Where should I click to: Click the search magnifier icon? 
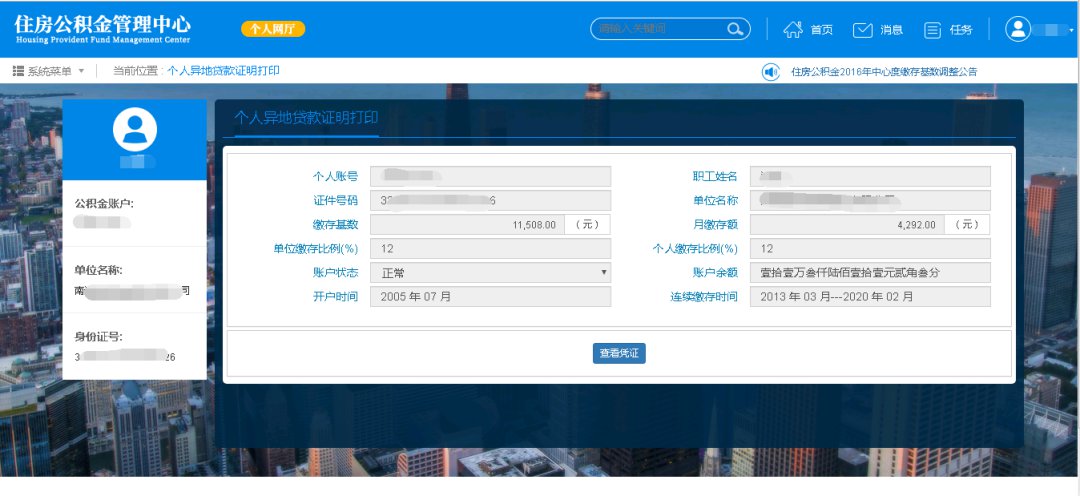tap(736, 29)
